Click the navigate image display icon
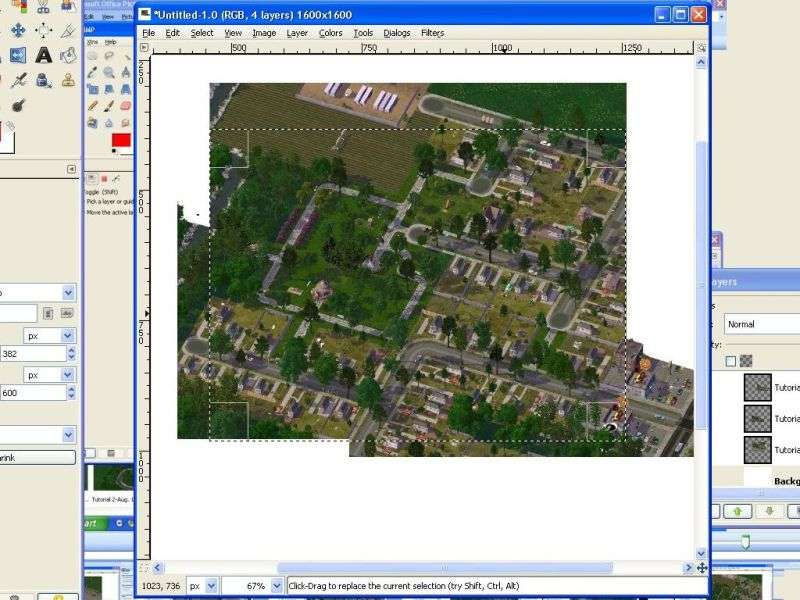The width and height of the screenshot is (800, 600). click(x=702, y=568)
